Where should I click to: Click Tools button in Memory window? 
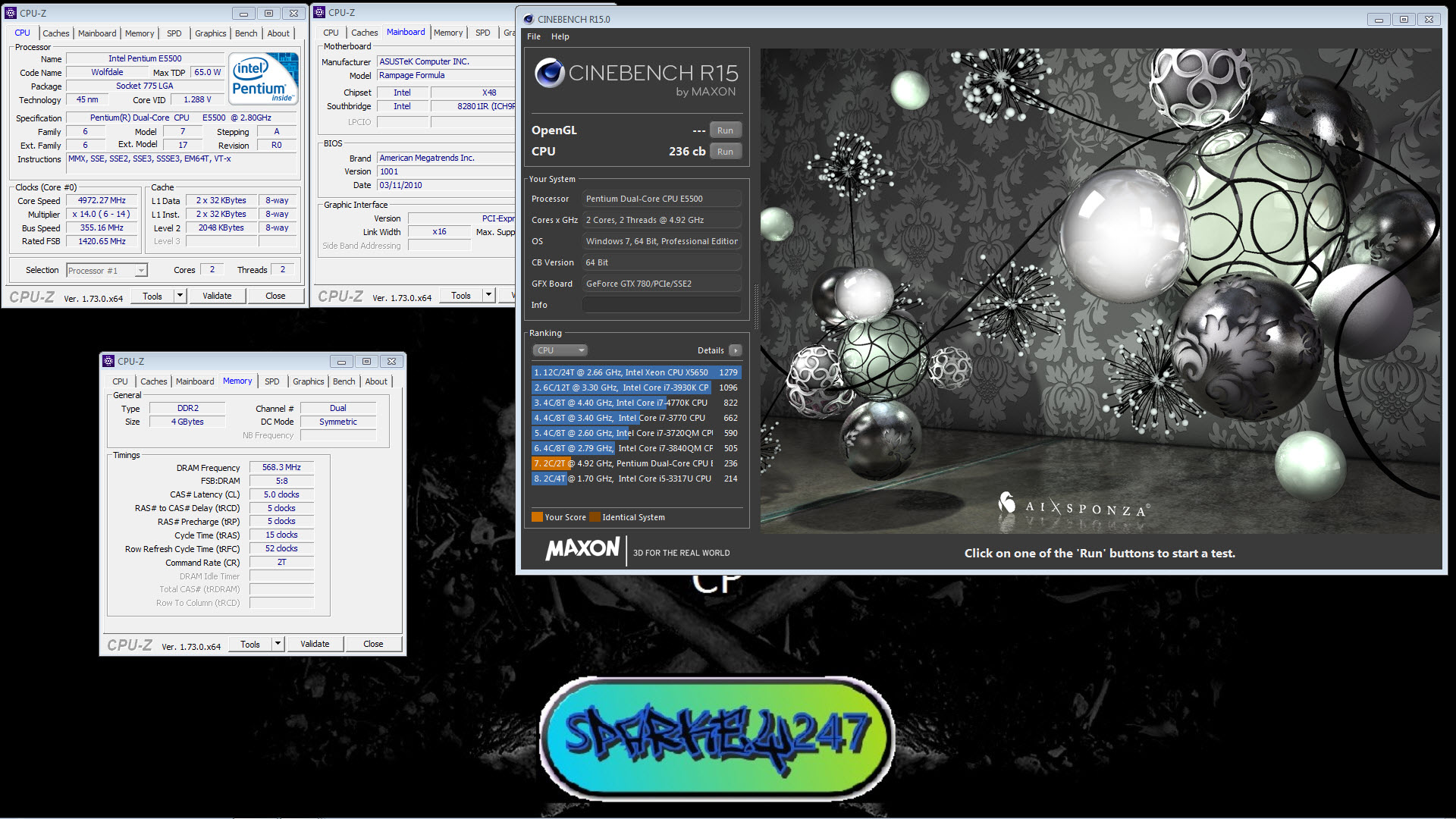[250, 644]
